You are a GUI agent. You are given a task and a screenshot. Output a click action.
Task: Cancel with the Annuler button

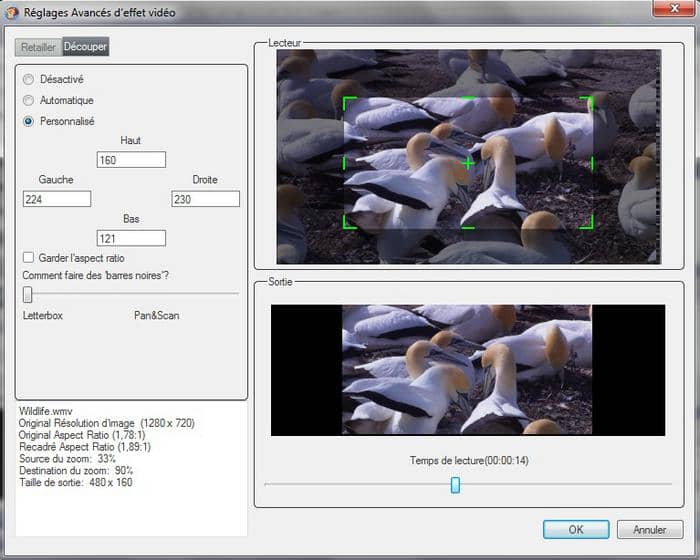click(650, 530)
